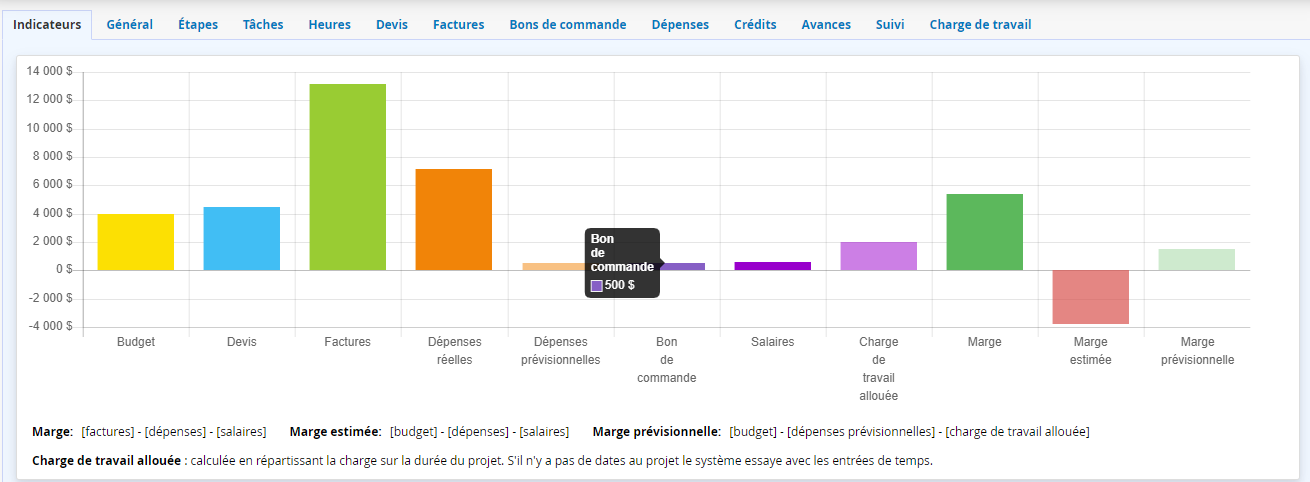
Task: Click the green Factures bar
Action: 348,177
